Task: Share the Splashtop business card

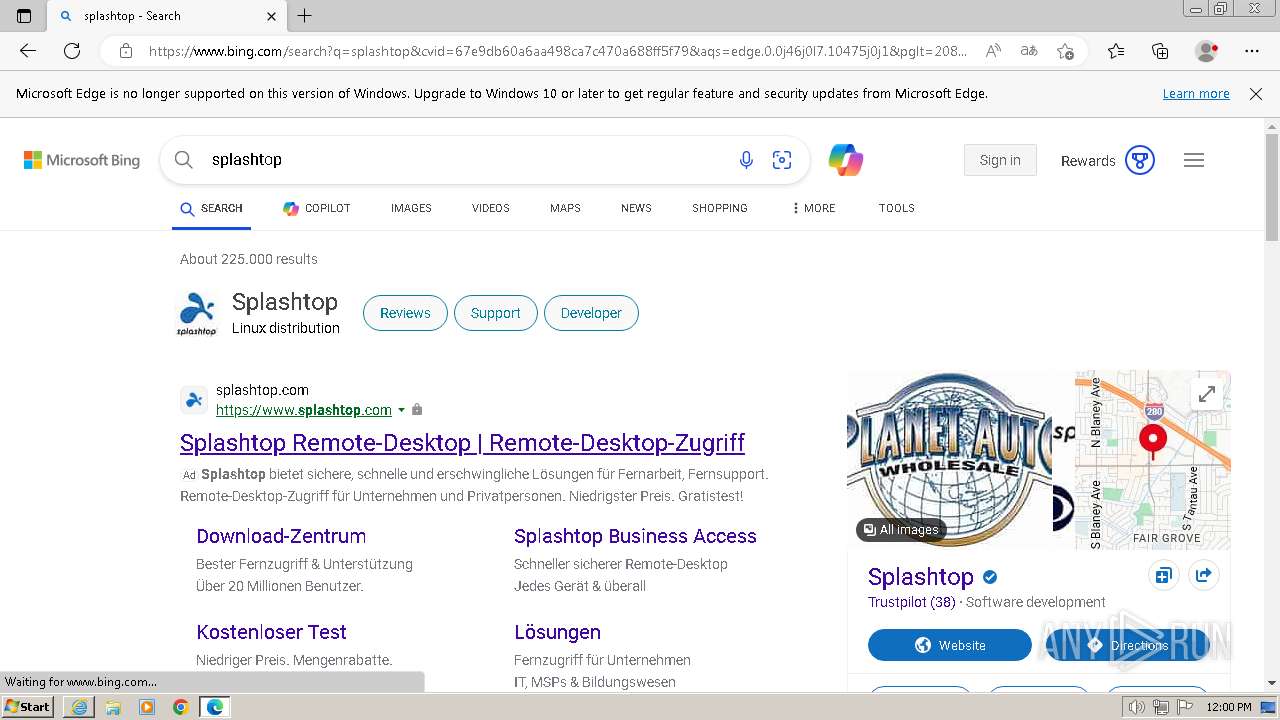Action: click(1204, 575)
